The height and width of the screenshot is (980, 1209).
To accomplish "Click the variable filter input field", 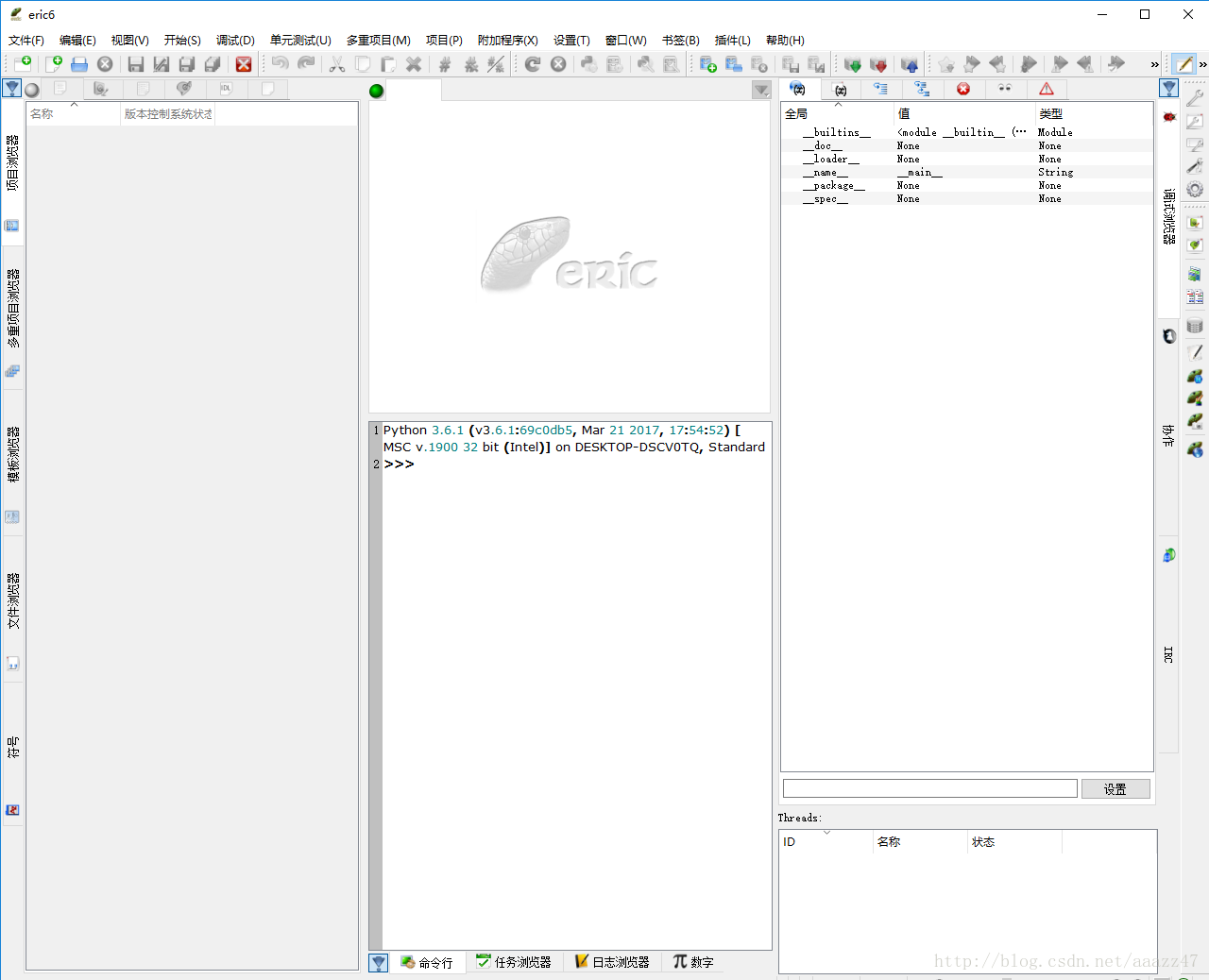I will pyautogui.click(x=929, y=788).
